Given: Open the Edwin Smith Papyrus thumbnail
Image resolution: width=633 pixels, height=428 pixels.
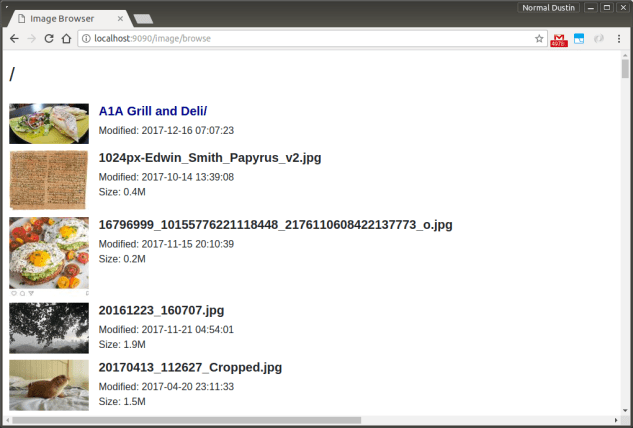Looking at the screenshot, I should click(x=49, y=180).
